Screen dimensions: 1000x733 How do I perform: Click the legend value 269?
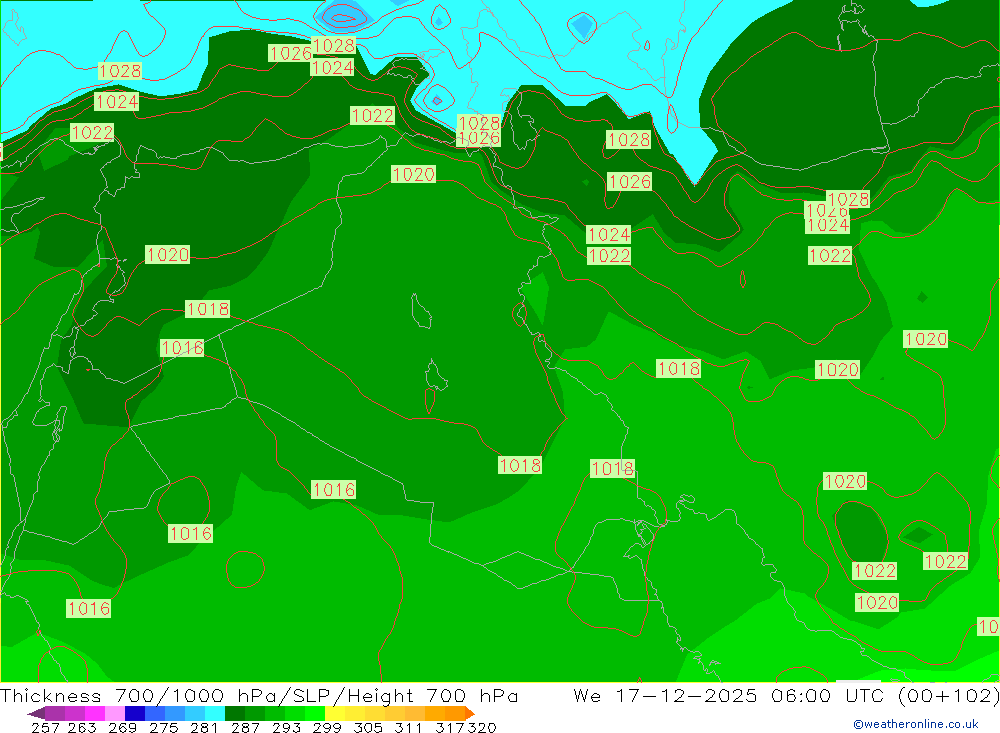point(122,727)
